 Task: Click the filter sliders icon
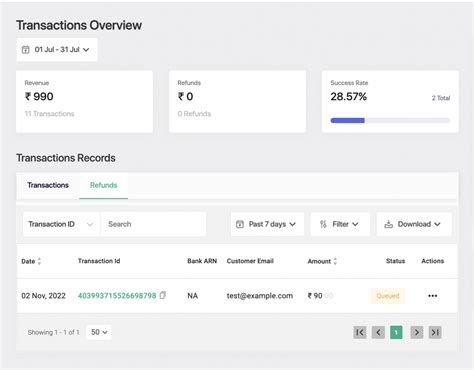point(323,224)
